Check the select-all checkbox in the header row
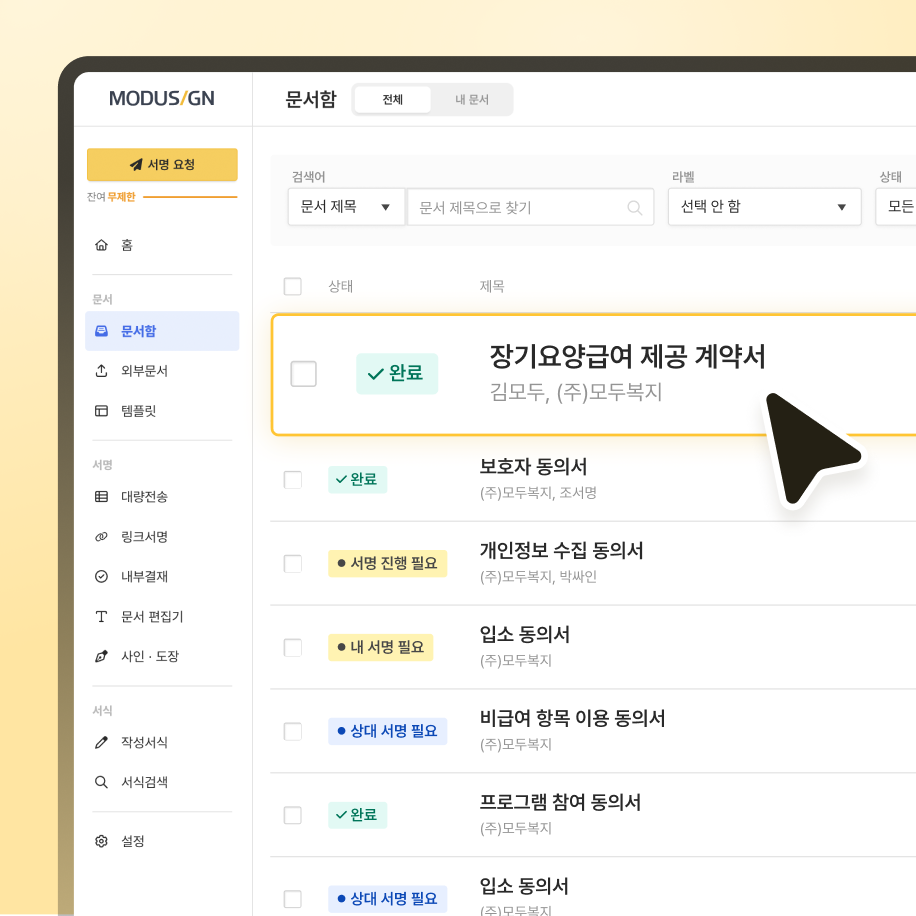 pyautogui.click(x=293, y=286)
